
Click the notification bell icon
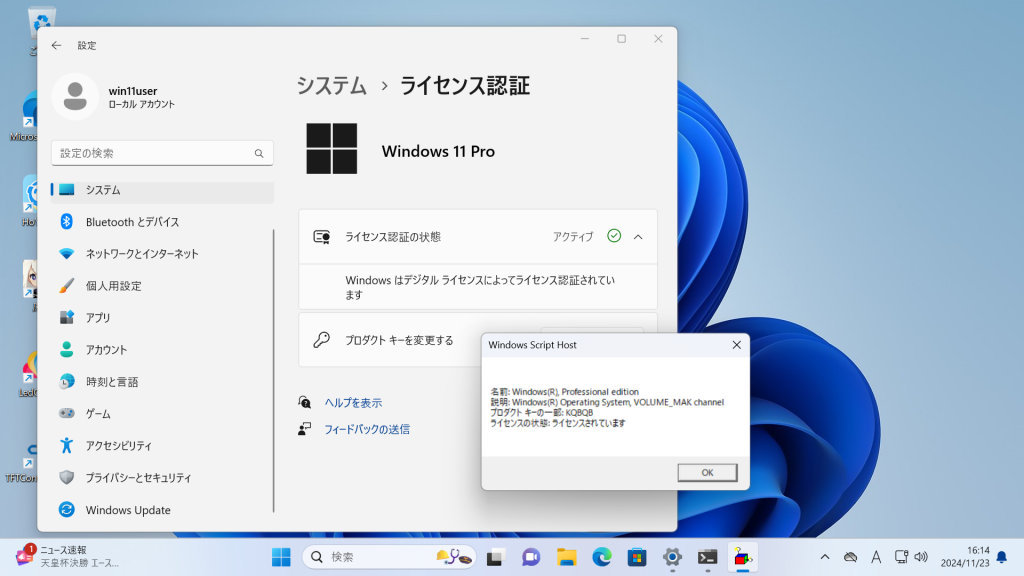[x=1002, y=557]
